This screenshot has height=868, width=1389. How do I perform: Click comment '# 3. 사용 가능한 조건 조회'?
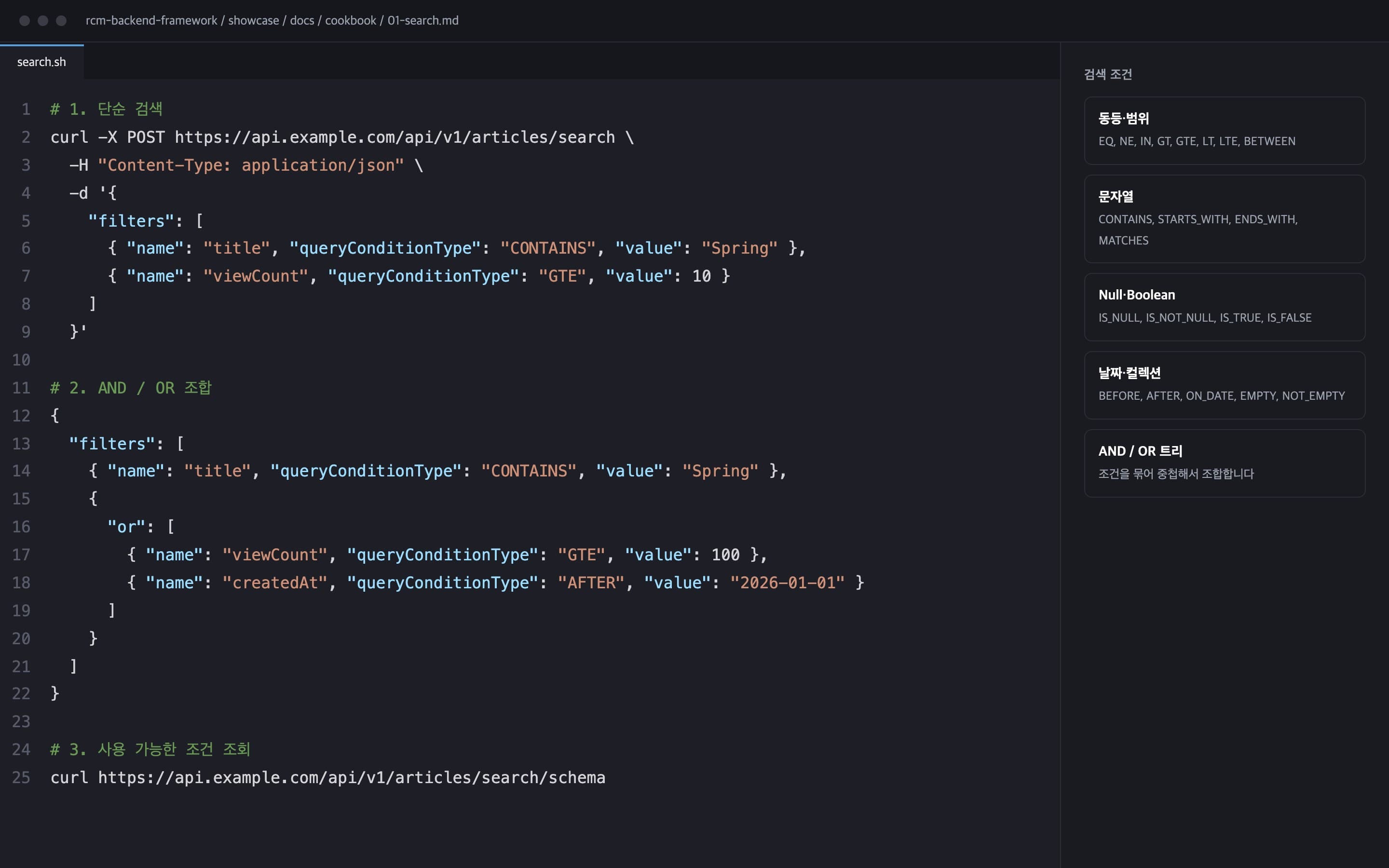(x=150, y=750)
